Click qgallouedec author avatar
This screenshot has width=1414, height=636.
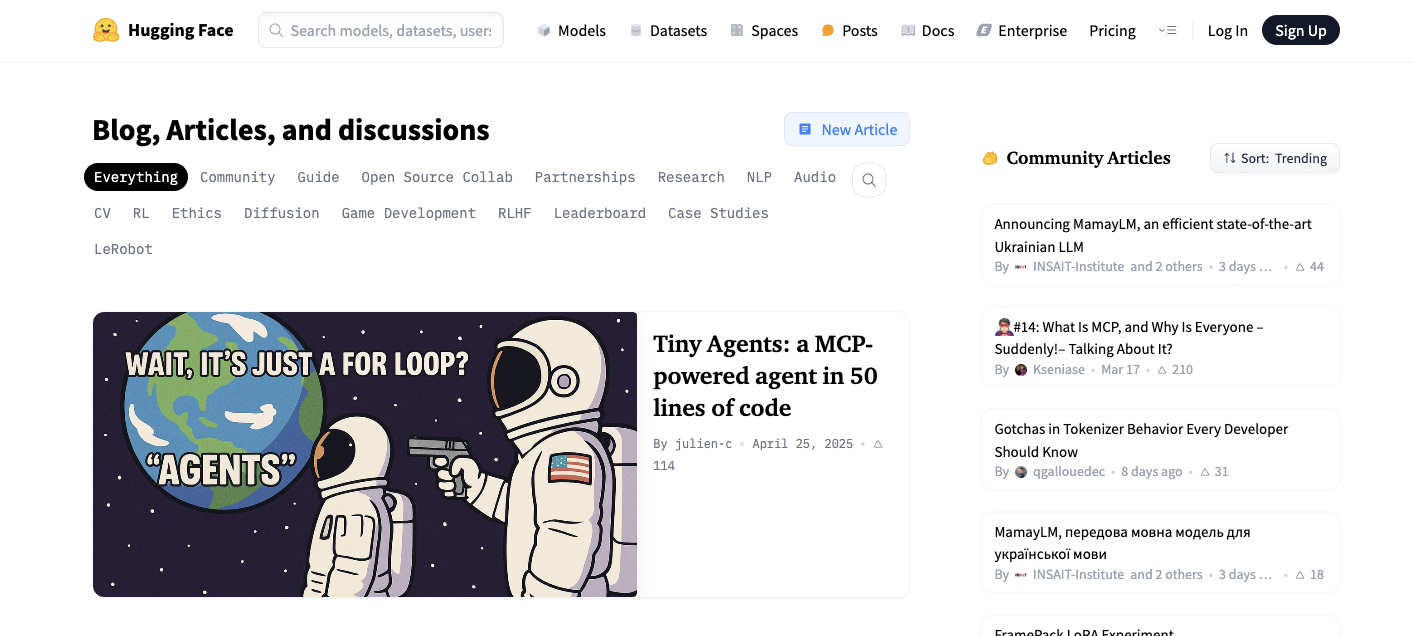click(x=1021, y=472)
